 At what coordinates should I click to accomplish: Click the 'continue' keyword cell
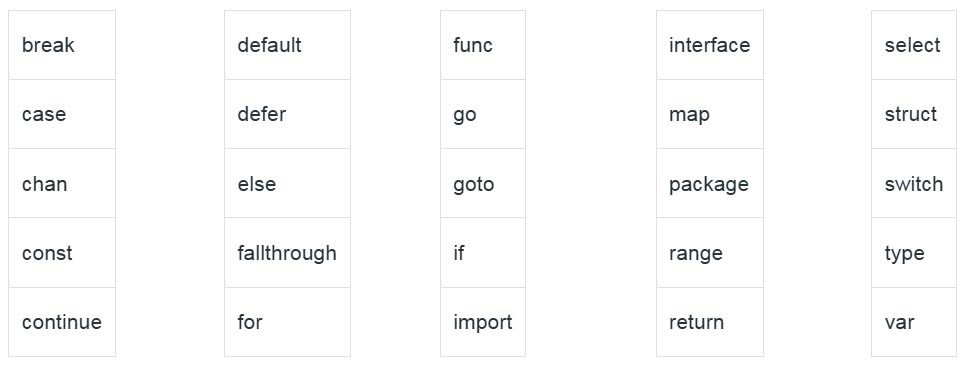pos(62,322)
